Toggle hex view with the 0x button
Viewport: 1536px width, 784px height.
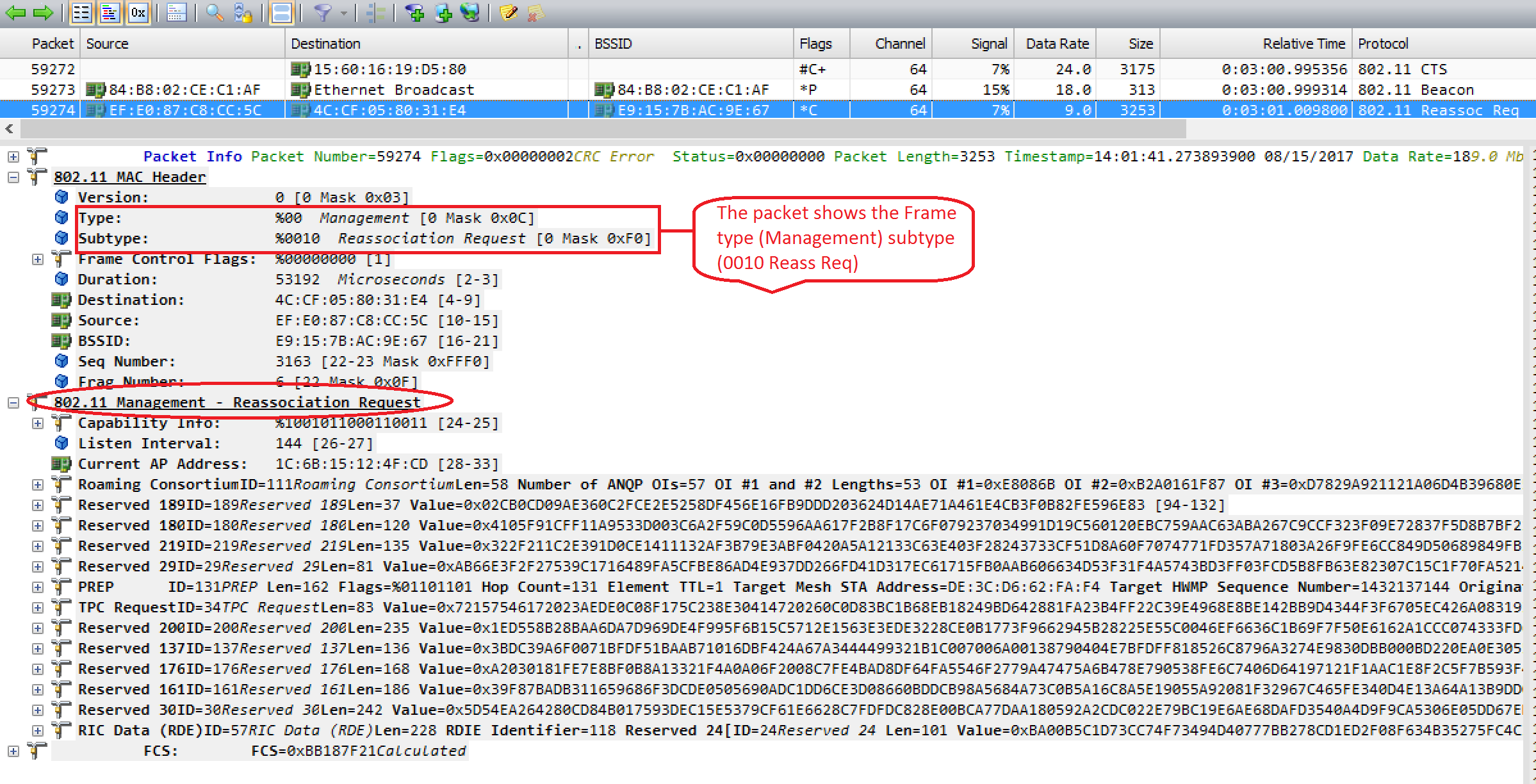point(138,12)
